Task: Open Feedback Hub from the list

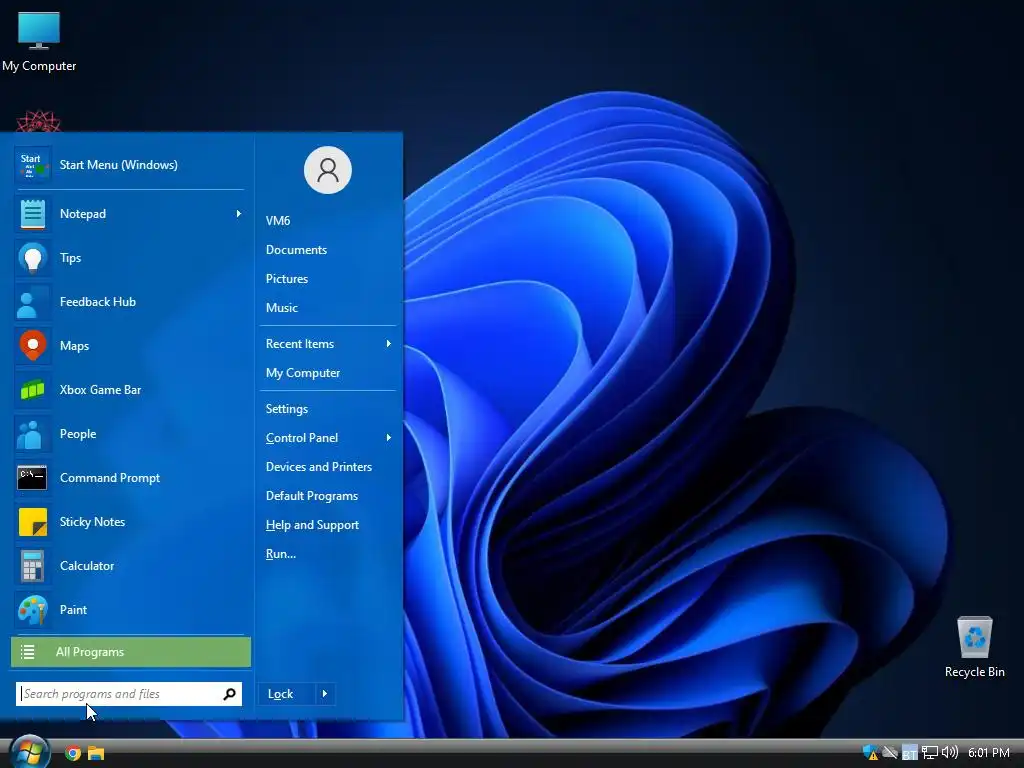Action: (x=131, y=302)
